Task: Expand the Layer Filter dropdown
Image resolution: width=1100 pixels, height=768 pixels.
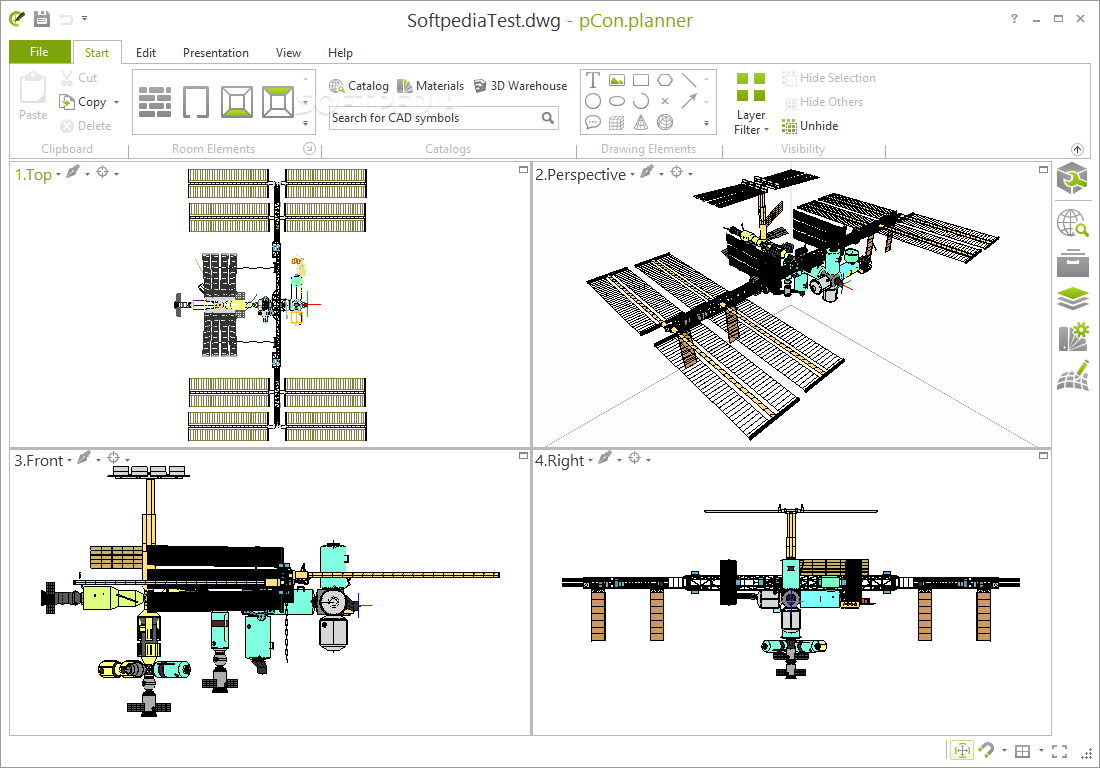Action: point(766,130)
